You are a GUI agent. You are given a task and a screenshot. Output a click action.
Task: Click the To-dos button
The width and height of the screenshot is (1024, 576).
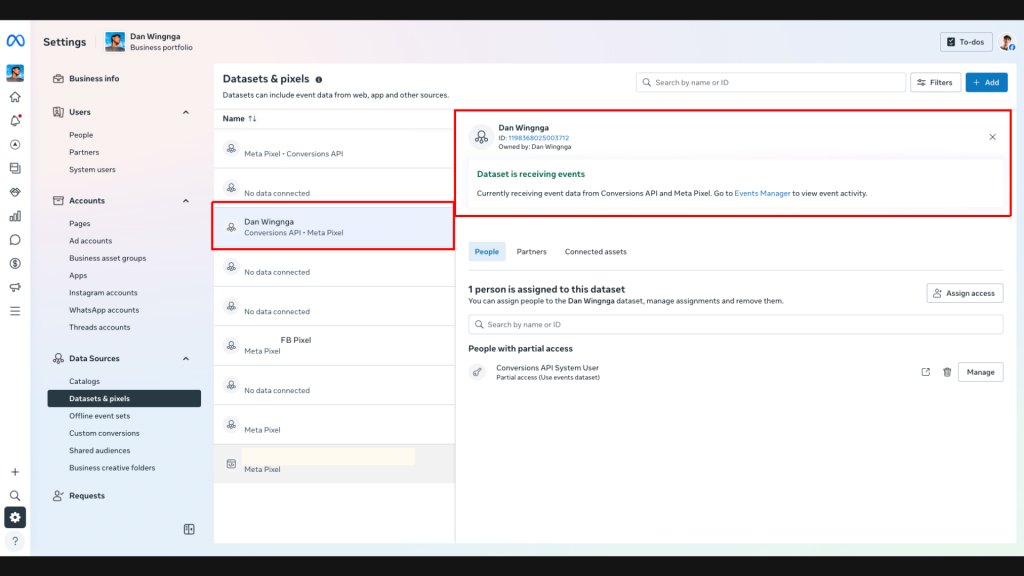966,42
